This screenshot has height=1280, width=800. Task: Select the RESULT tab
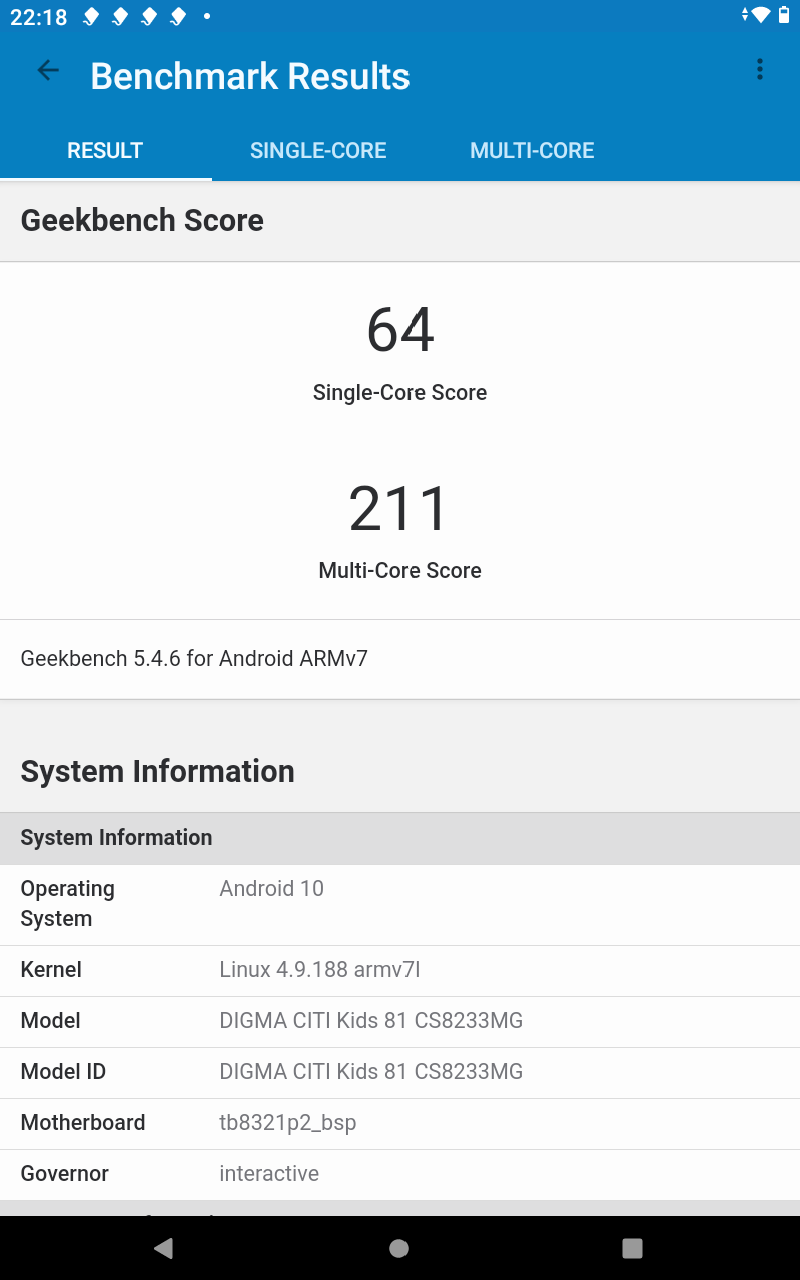[x=105, y=151]
